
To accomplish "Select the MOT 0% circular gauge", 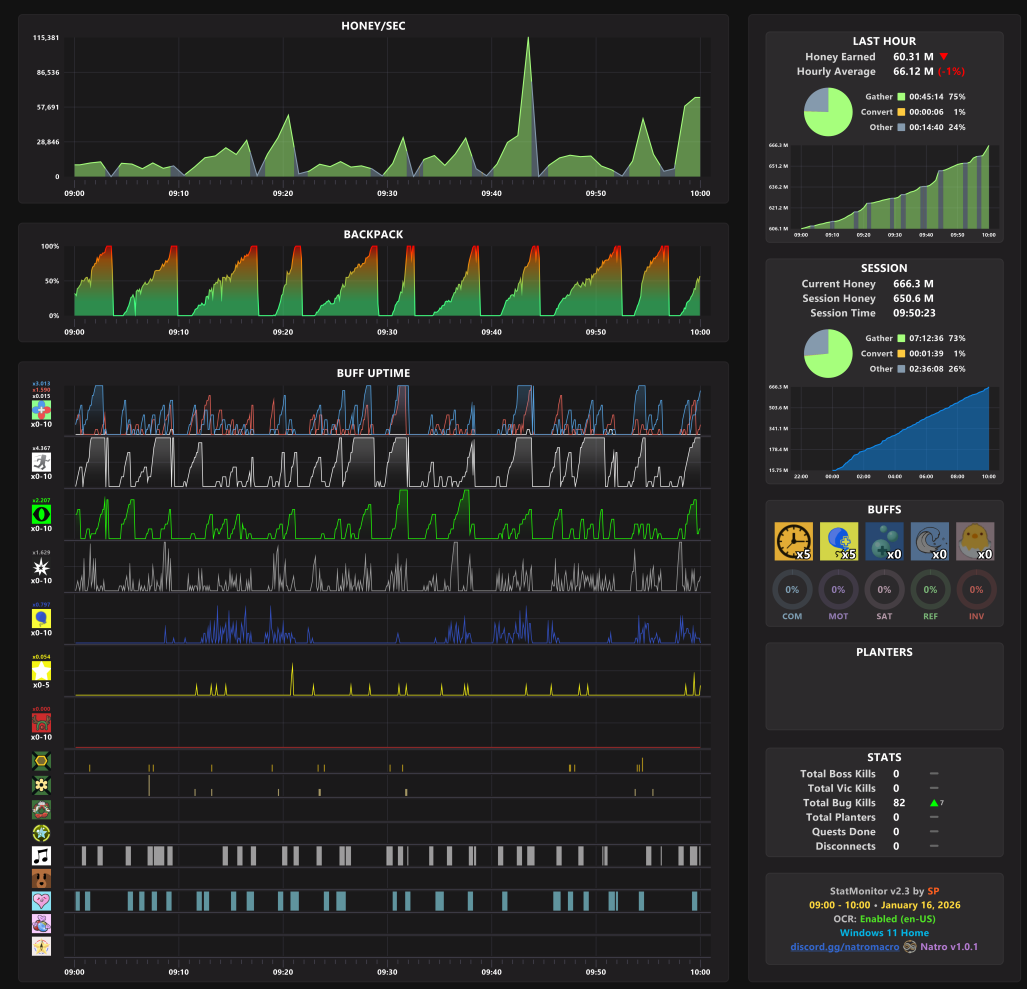I will 838,590.
